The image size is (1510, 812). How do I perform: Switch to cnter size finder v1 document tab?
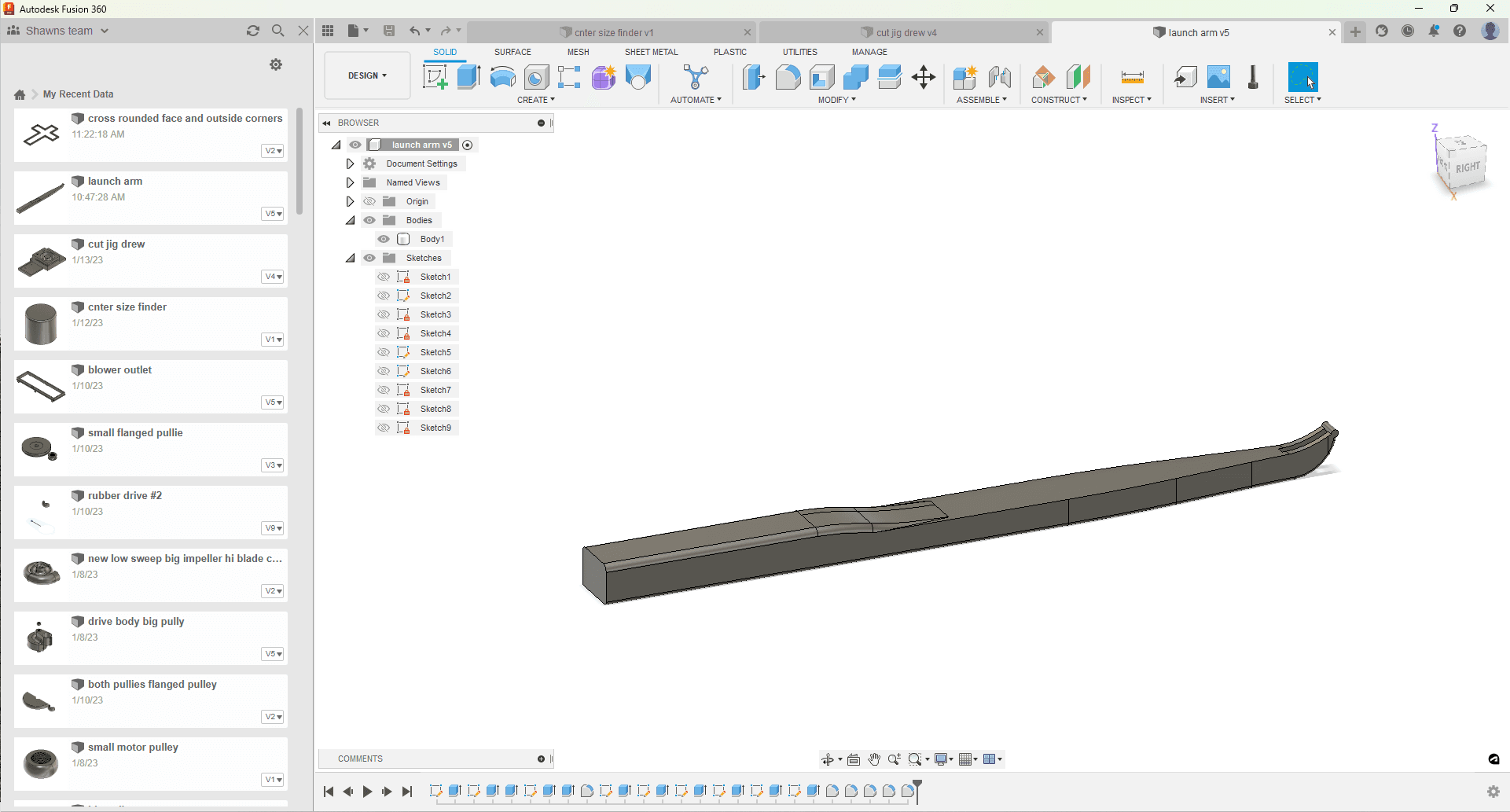click(x=612, y=32)
